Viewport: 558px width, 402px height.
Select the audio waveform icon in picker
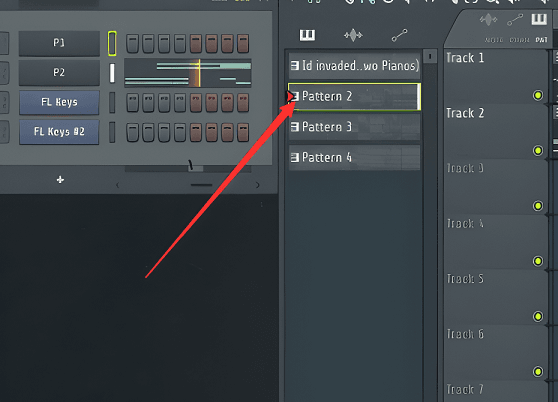[353, 35]
